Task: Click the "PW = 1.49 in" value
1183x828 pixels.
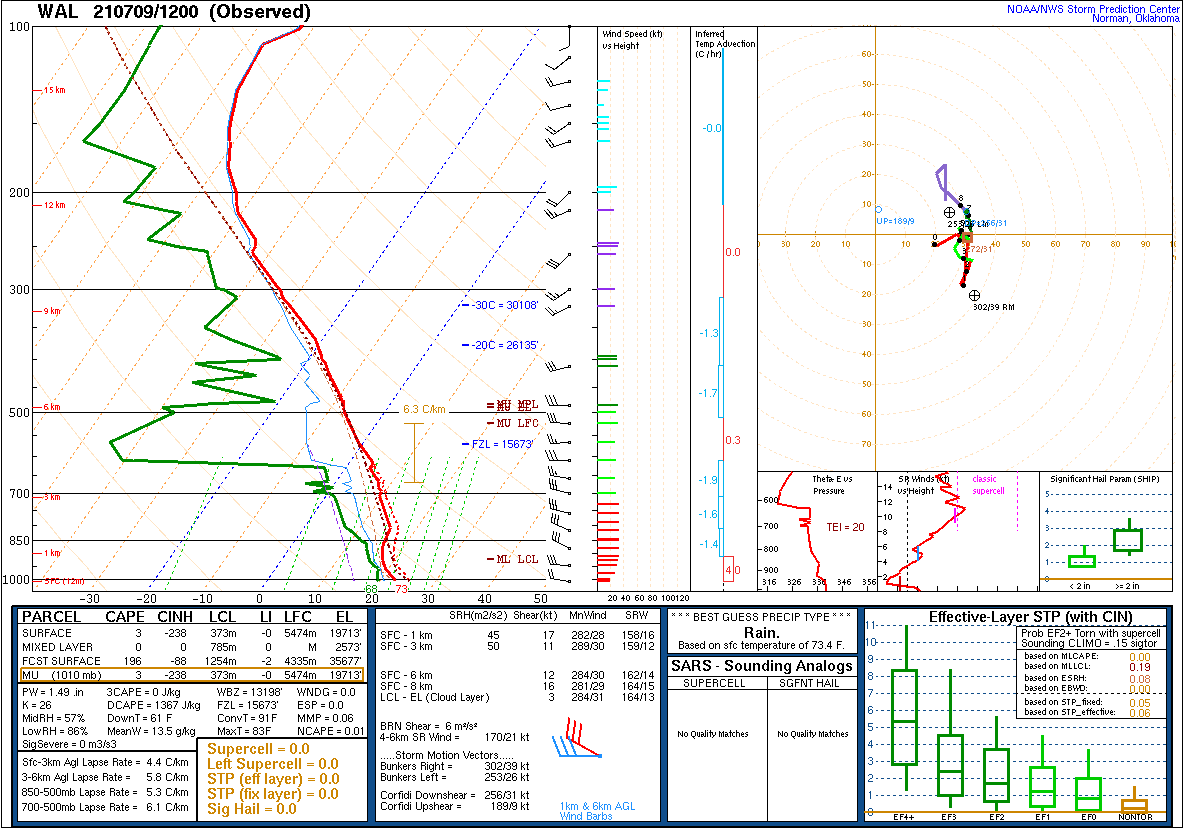Action: coord(53,692)
